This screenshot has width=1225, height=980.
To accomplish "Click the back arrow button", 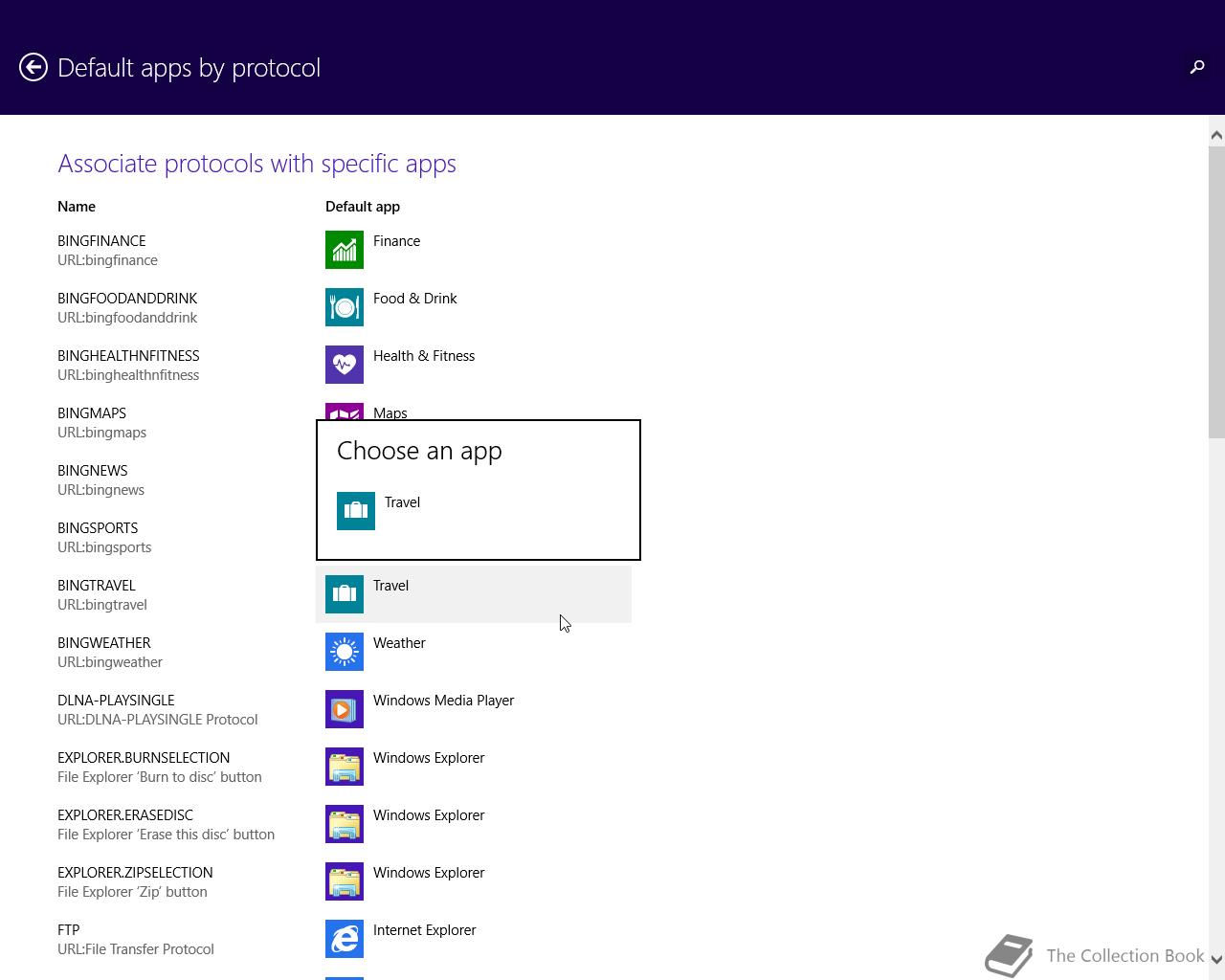I will tap(33, 67).
